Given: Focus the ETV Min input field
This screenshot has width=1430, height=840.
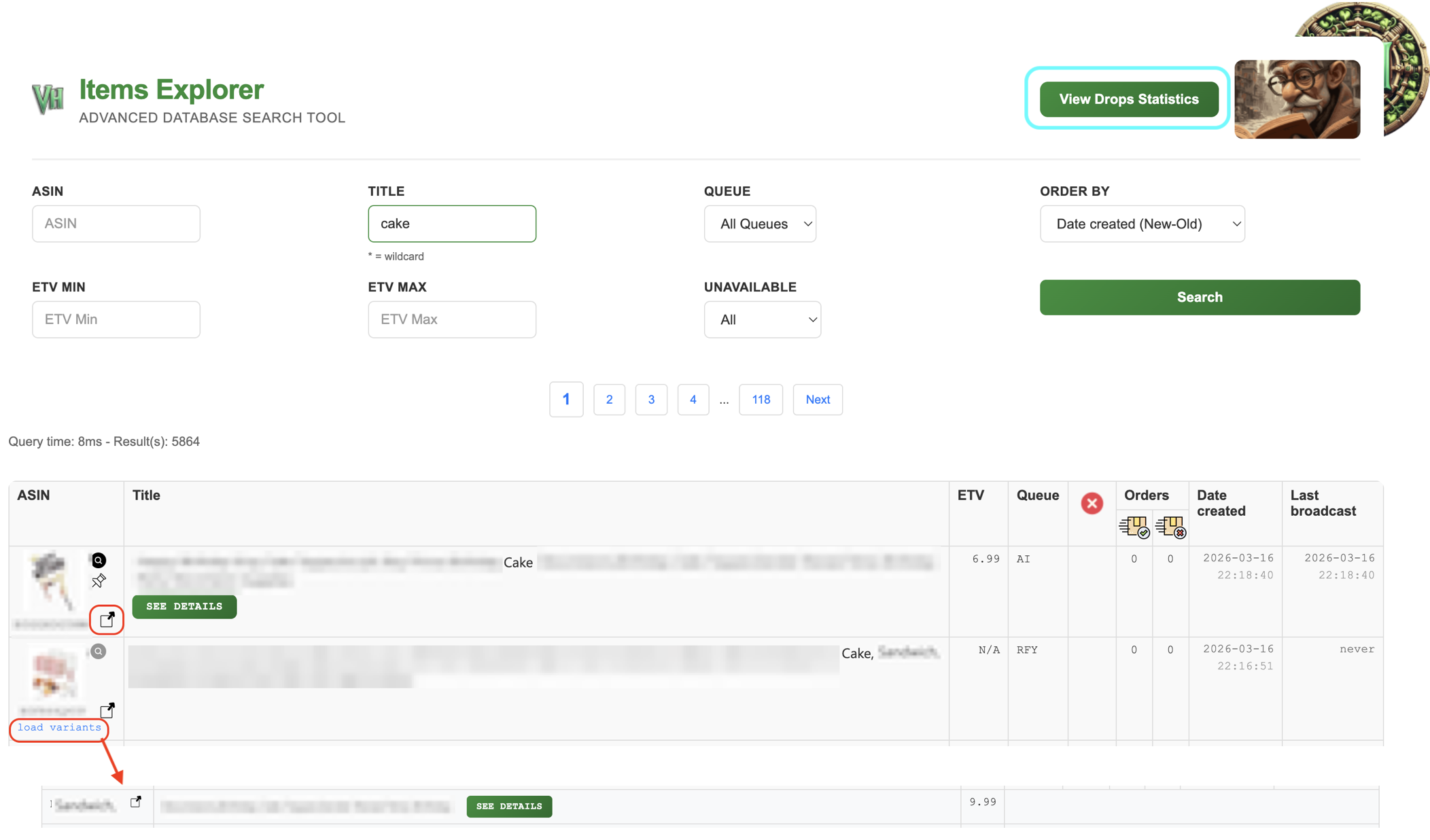Looking at the screenshot, I should (x=116, y=319).
